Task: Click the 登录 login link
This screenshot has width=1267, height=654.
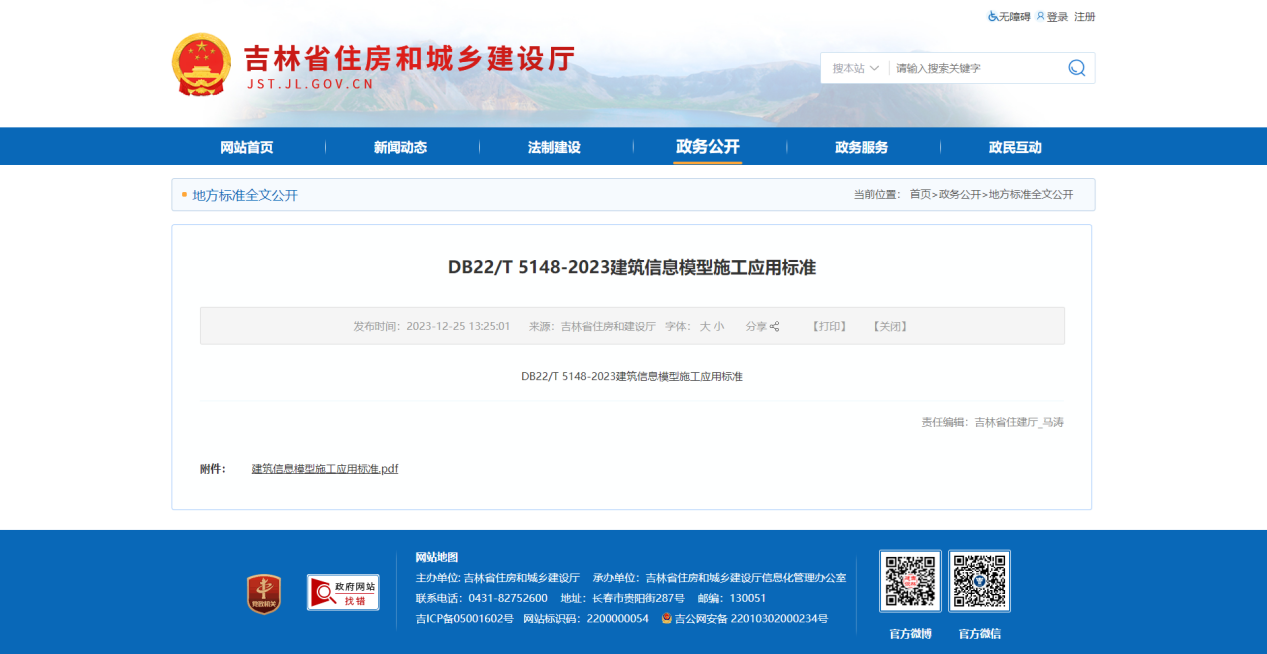Action: click(1057, 17)
